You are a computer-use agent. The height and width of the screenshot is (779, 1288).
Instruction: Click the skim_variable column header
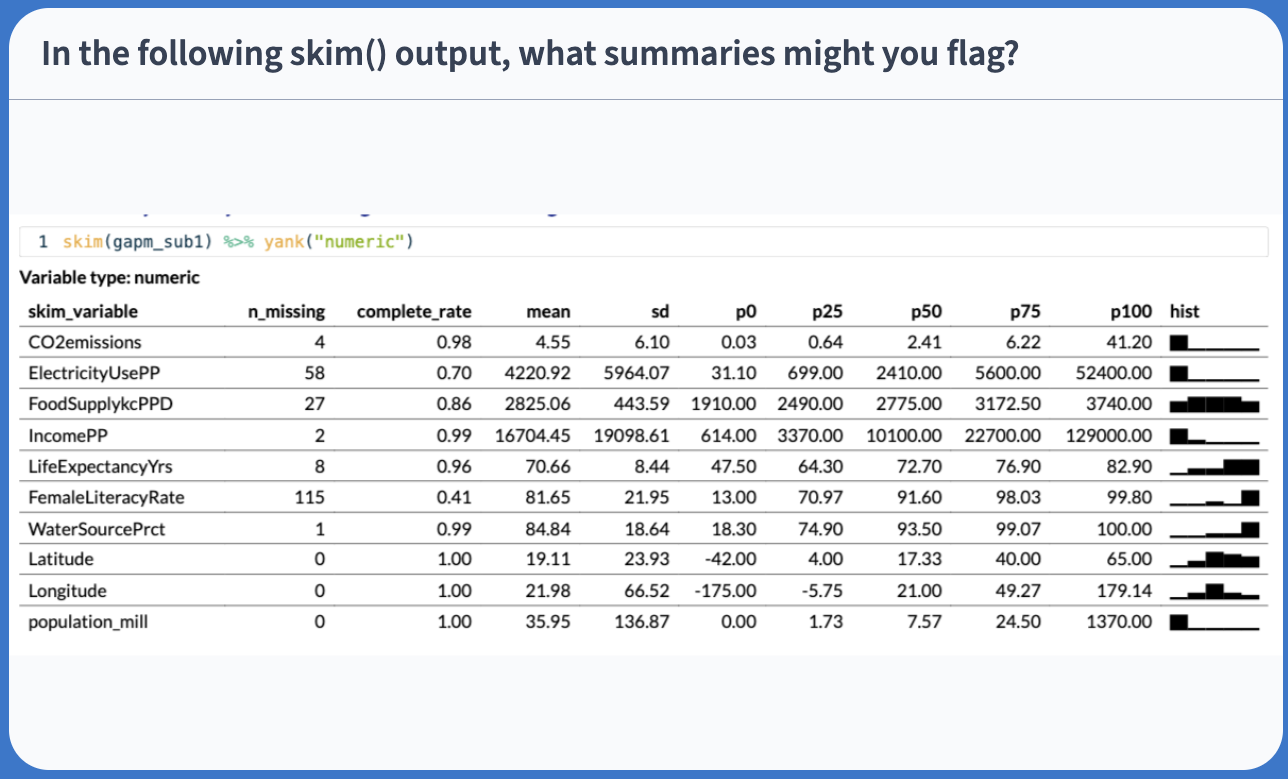83,311
